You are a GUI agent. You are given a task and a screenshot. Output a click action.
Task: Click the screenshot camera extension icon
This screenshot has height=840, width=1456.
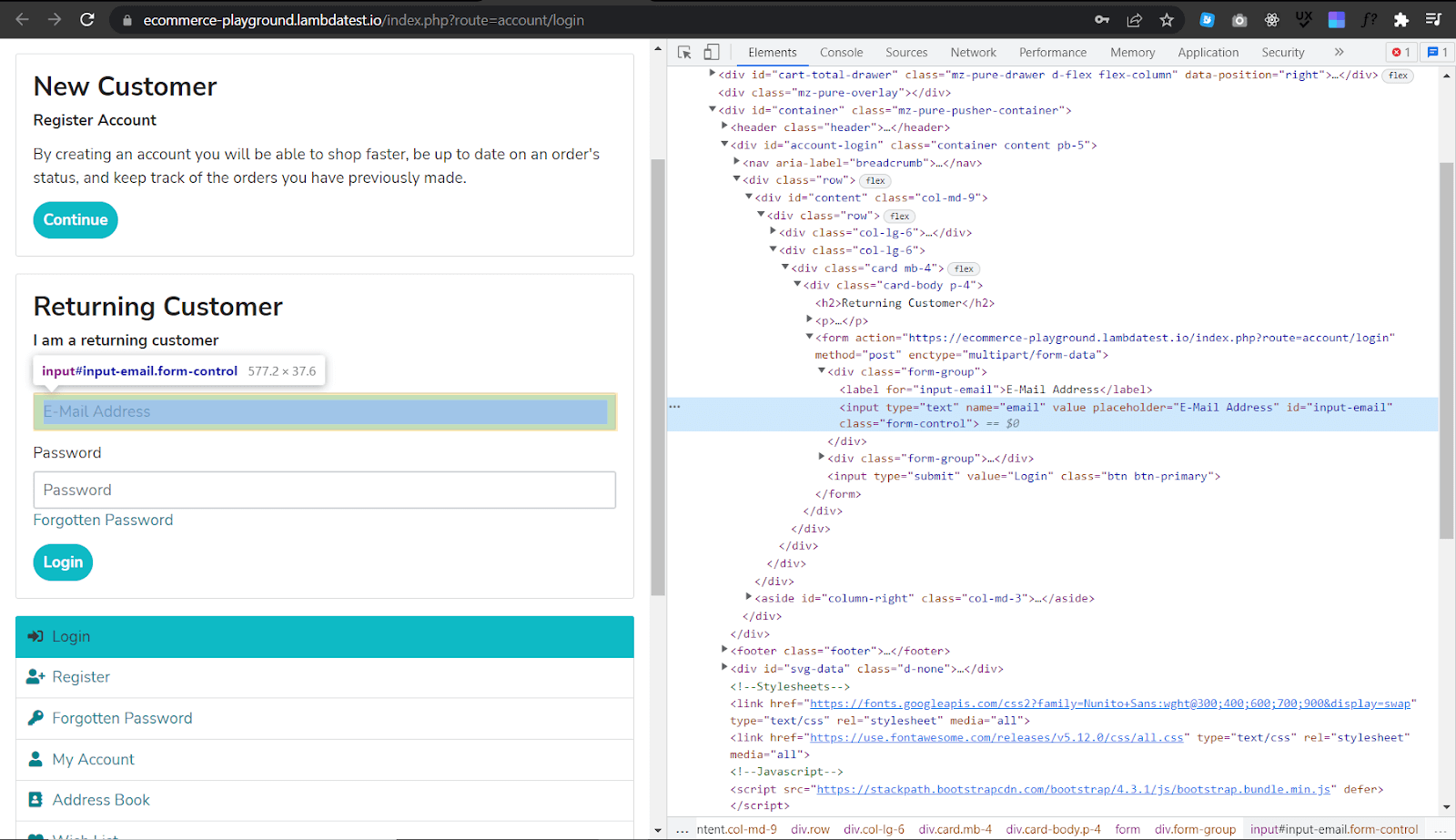point(1239,19)
